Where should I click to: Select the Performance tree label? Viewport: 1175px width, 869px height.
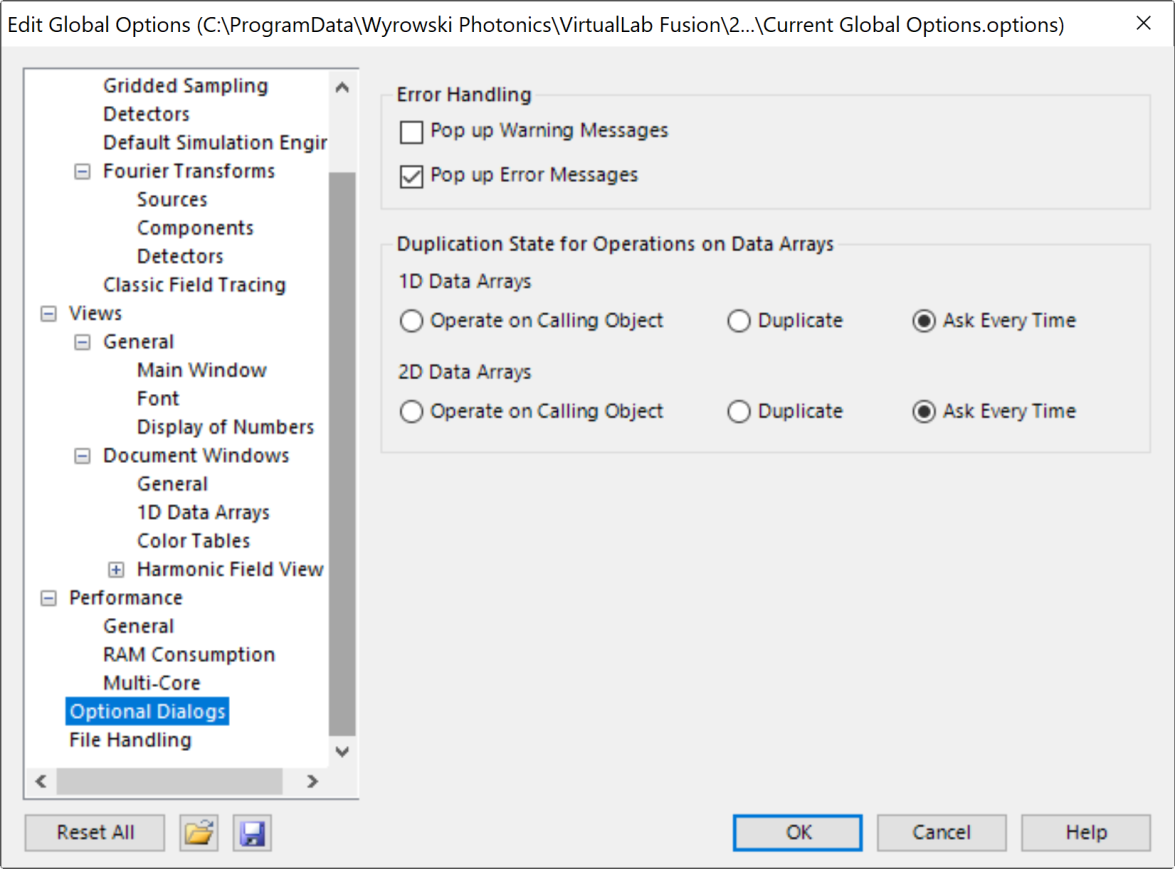click(126, 598)
